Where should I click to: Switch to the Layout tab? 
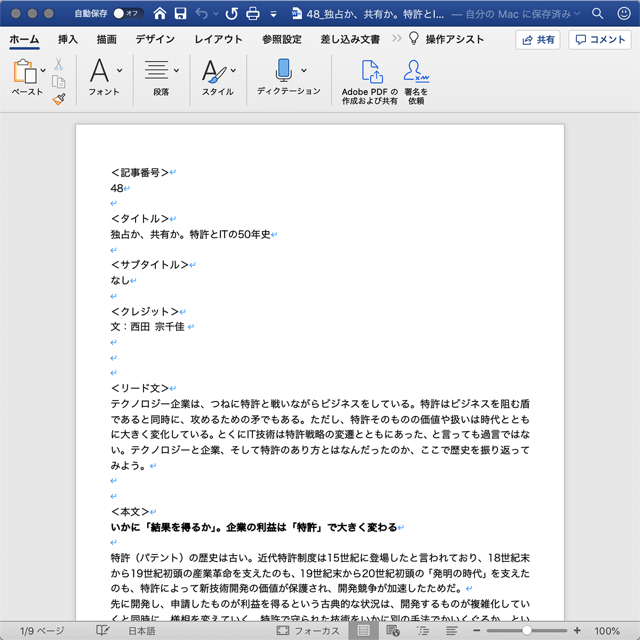click(218, 40)
